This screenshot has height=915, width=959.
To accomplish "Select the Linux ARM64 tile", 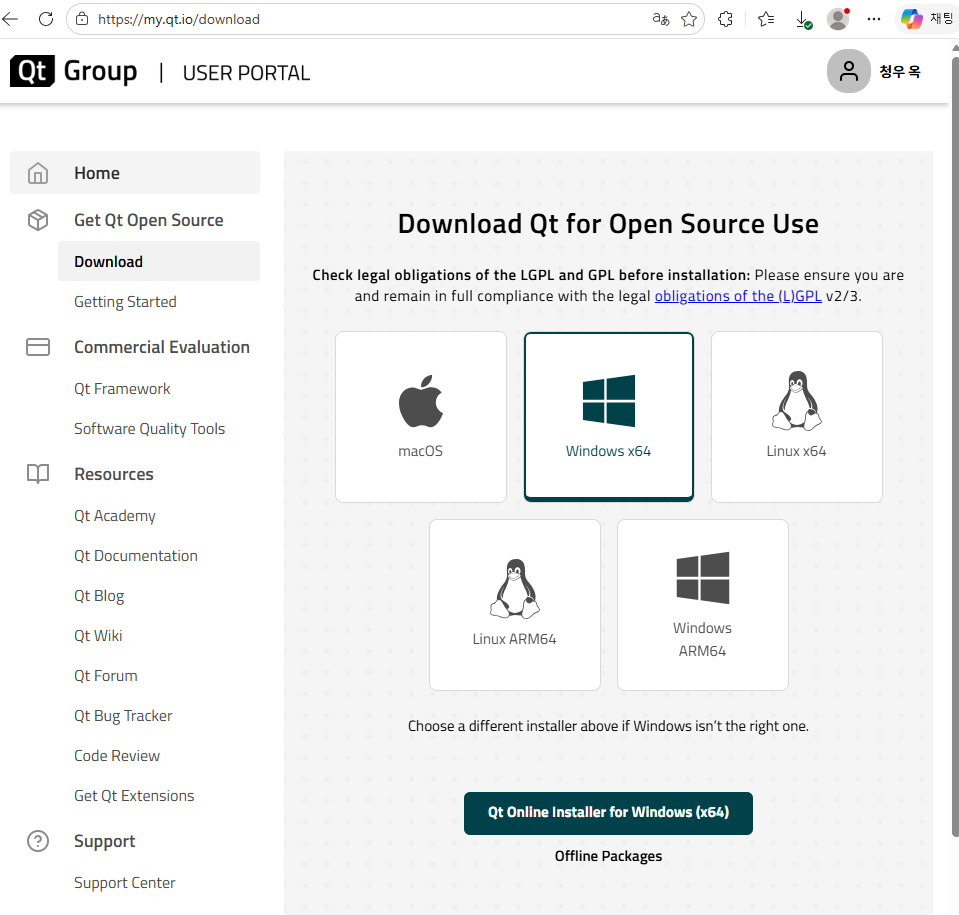I will pos(514,605).
